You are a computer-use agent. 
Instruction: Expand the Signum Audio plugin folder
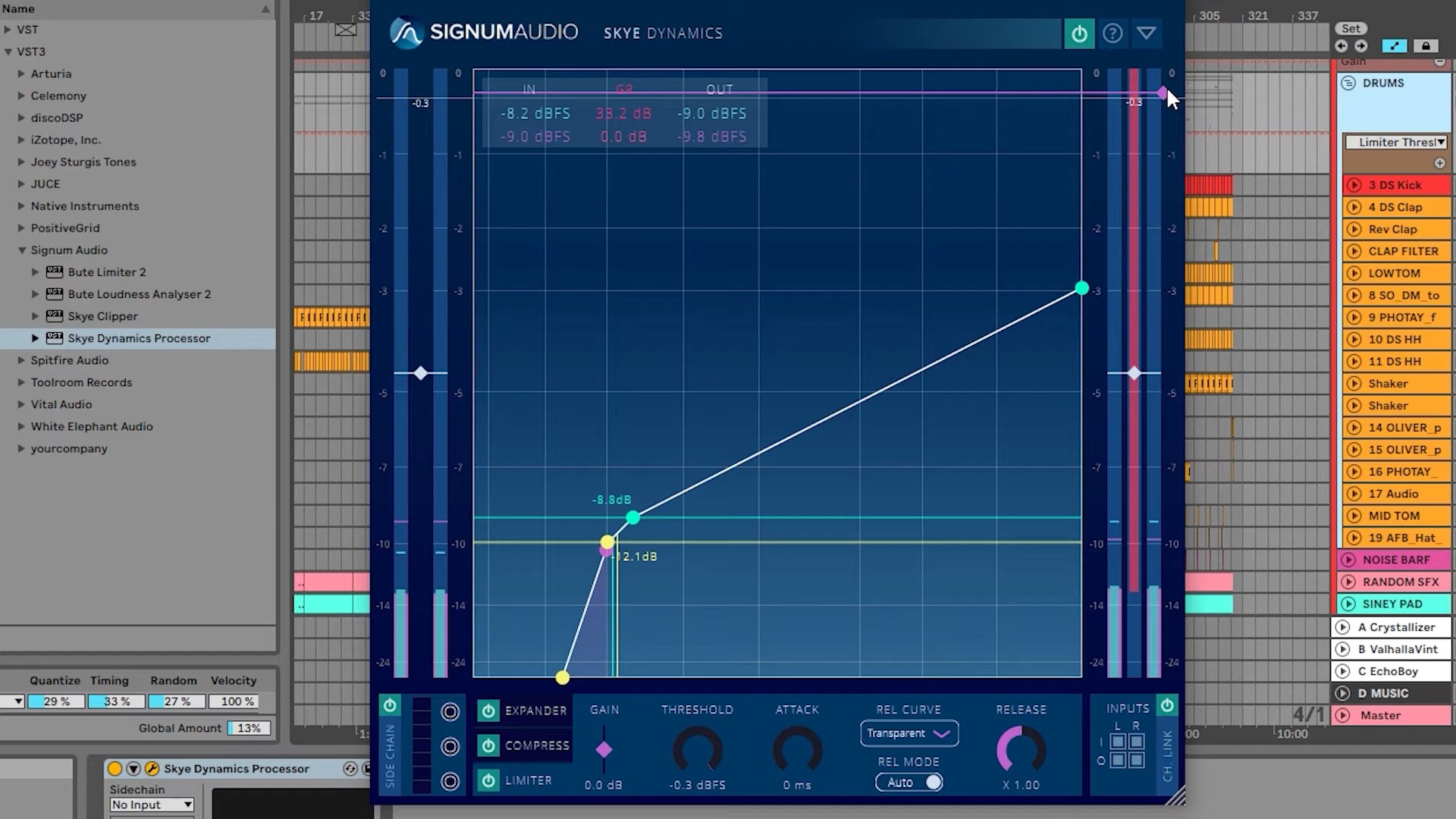(x=21, y=249)
